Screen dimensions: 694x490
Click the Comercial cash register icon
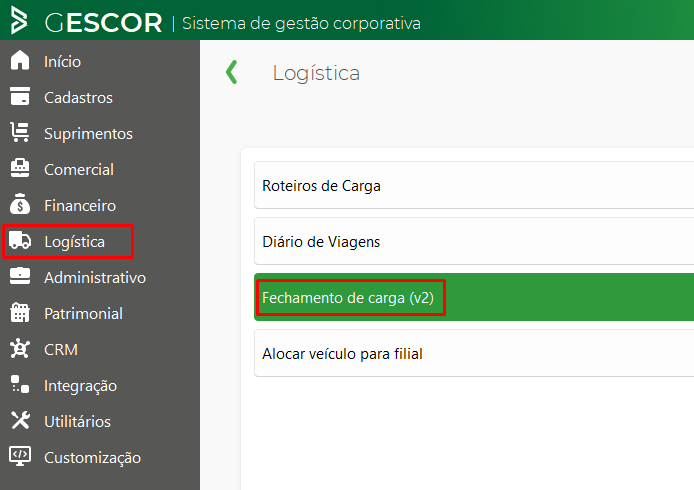[20, 168]
